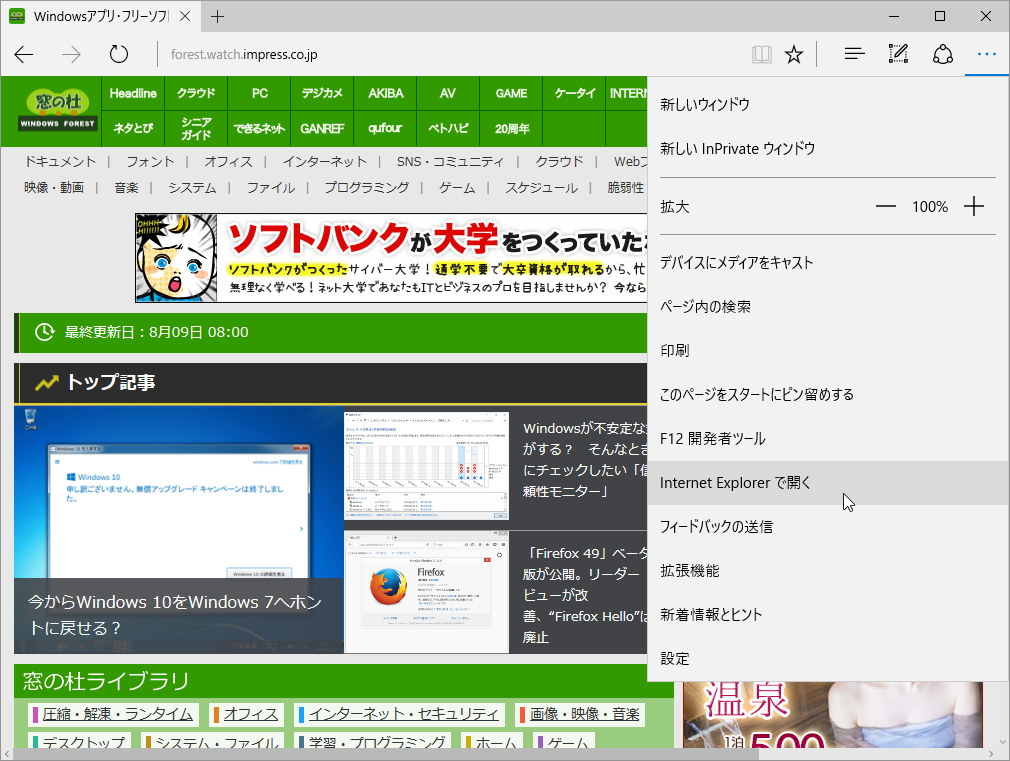
Task: Add this page to favorites
Action: click(x=794, y=54)
